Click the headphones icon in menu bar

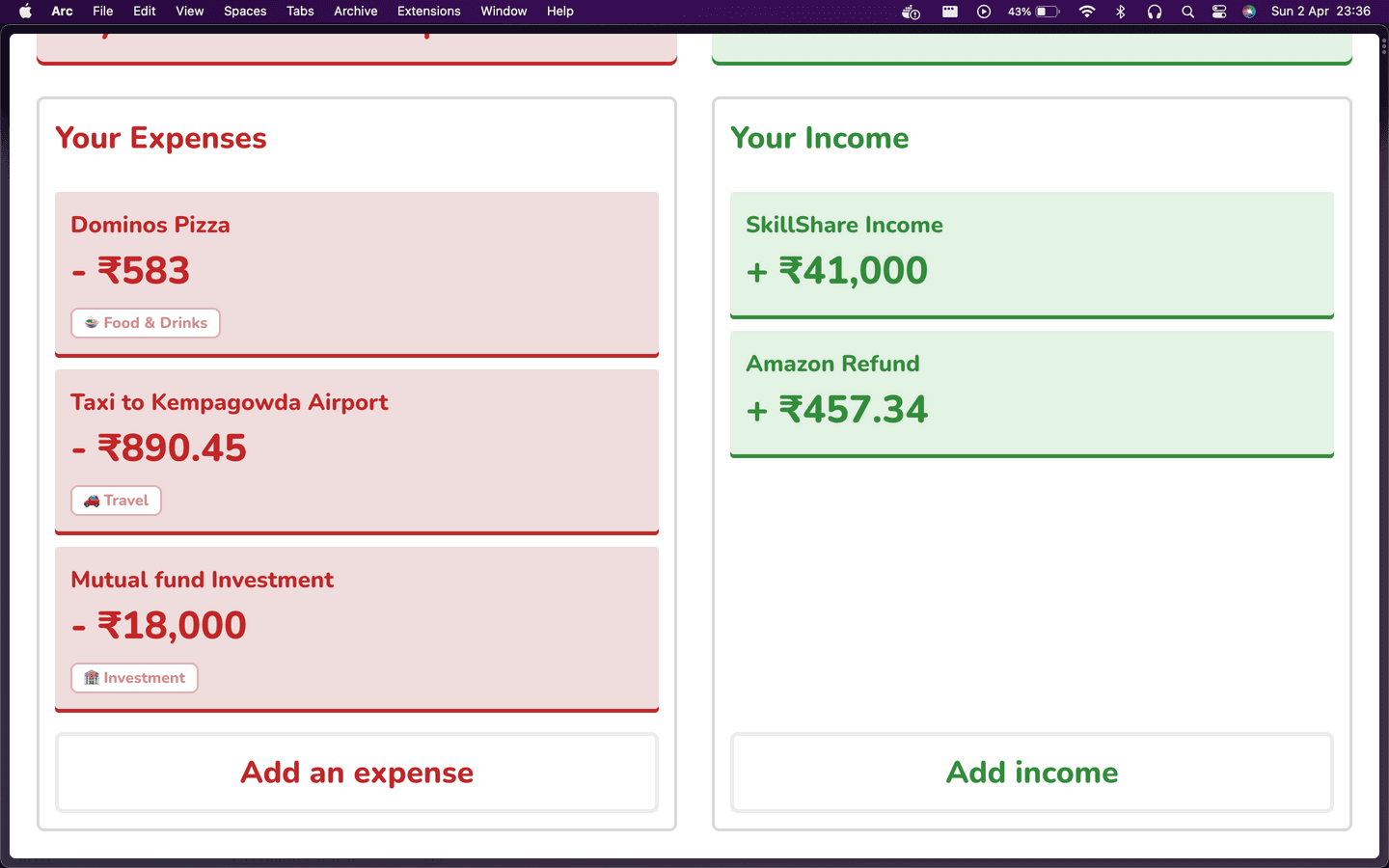[x=1155, y=12]
